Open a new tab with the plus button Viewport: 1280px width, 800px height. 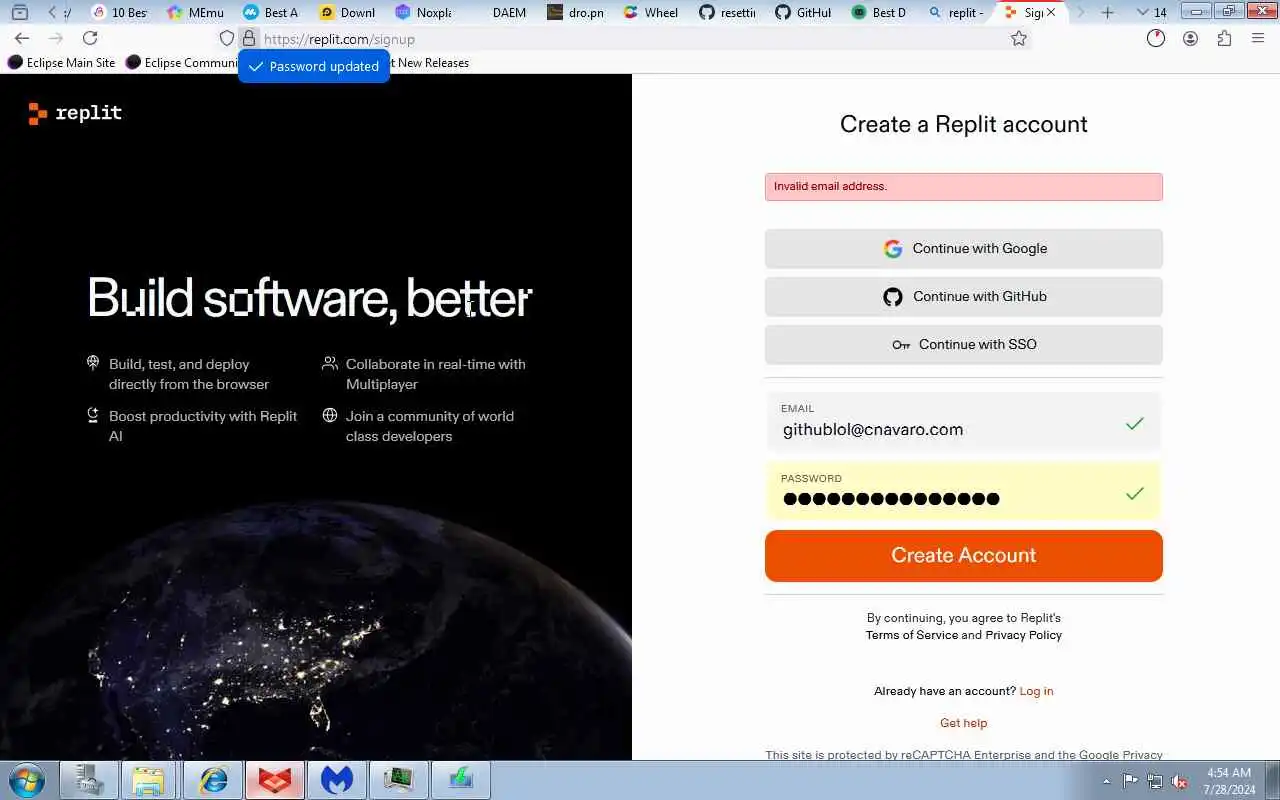point(1107,12)
